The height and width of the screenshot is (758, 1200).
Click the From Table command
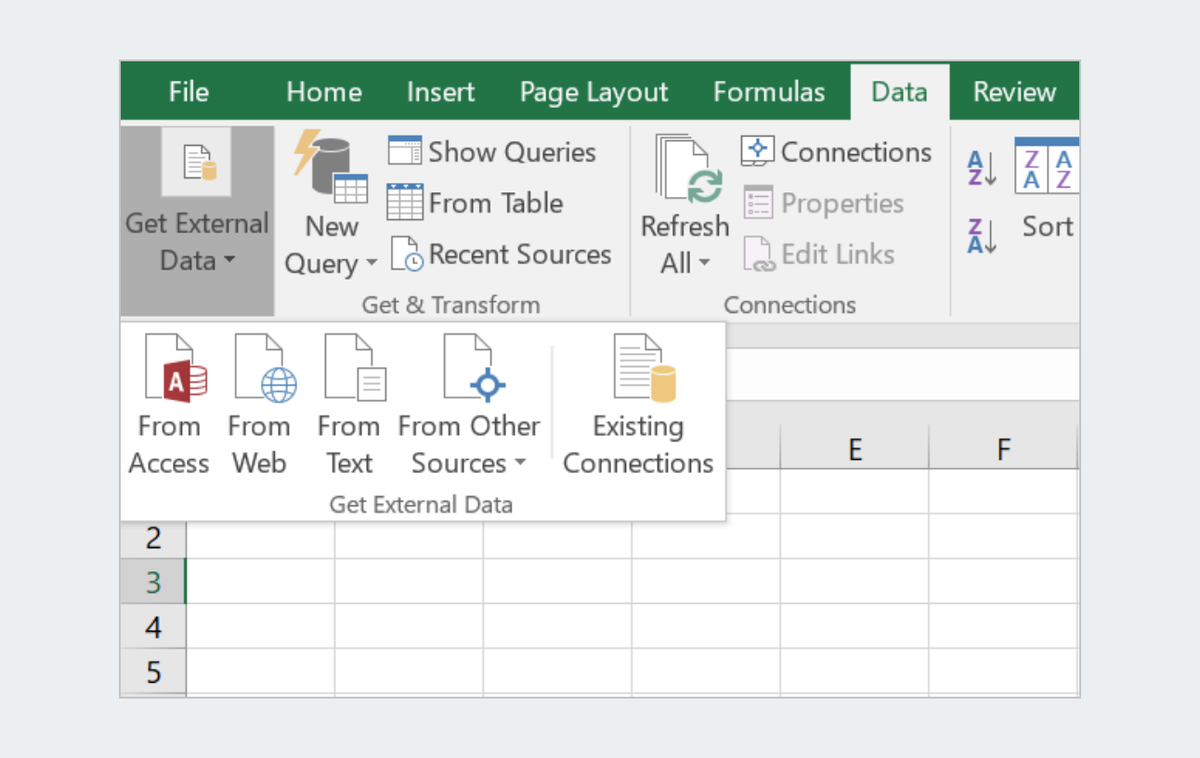pos(475,203)
